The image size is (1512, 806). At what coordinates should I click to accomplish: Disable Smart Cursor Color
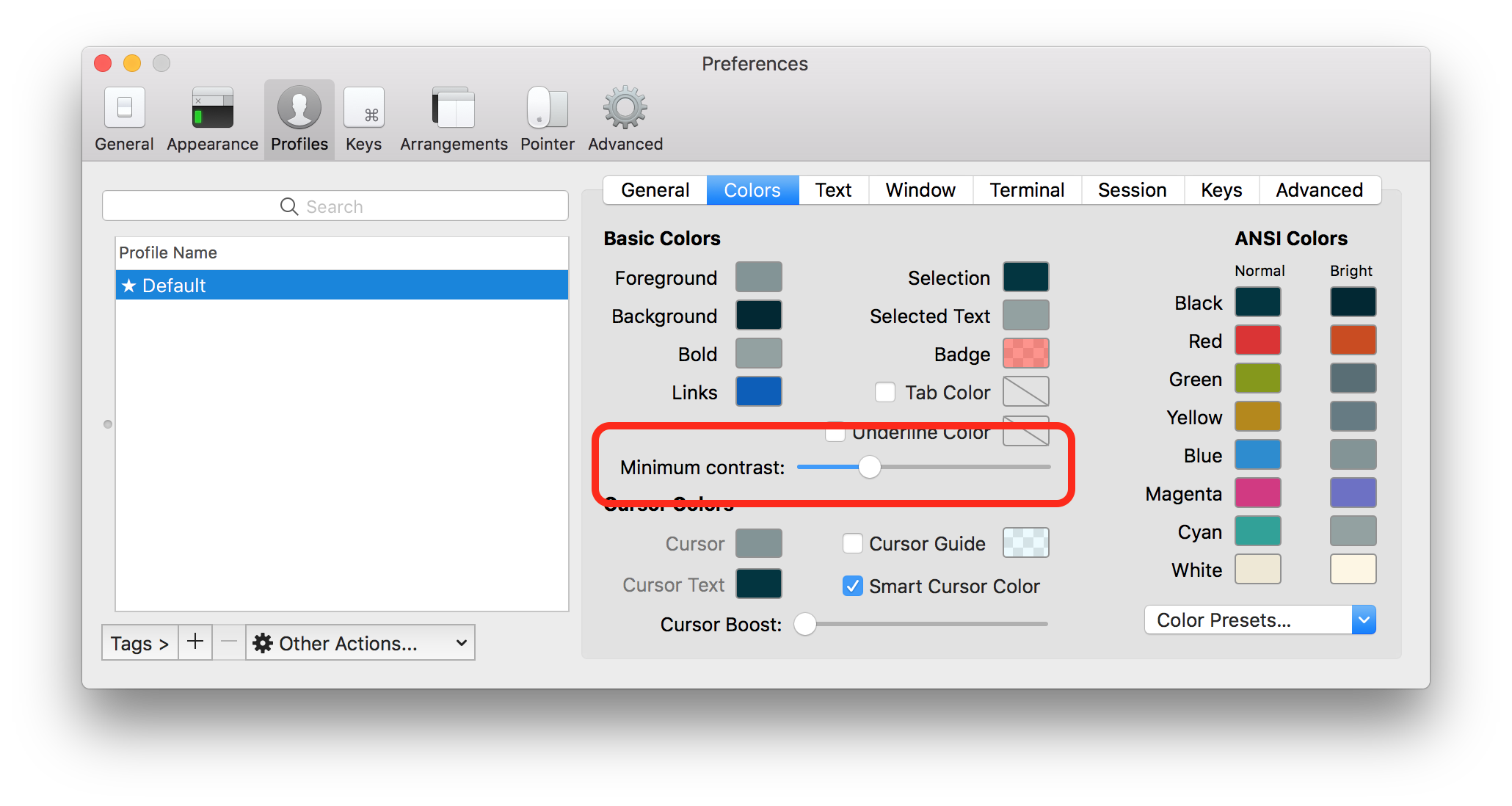[852, 586]
